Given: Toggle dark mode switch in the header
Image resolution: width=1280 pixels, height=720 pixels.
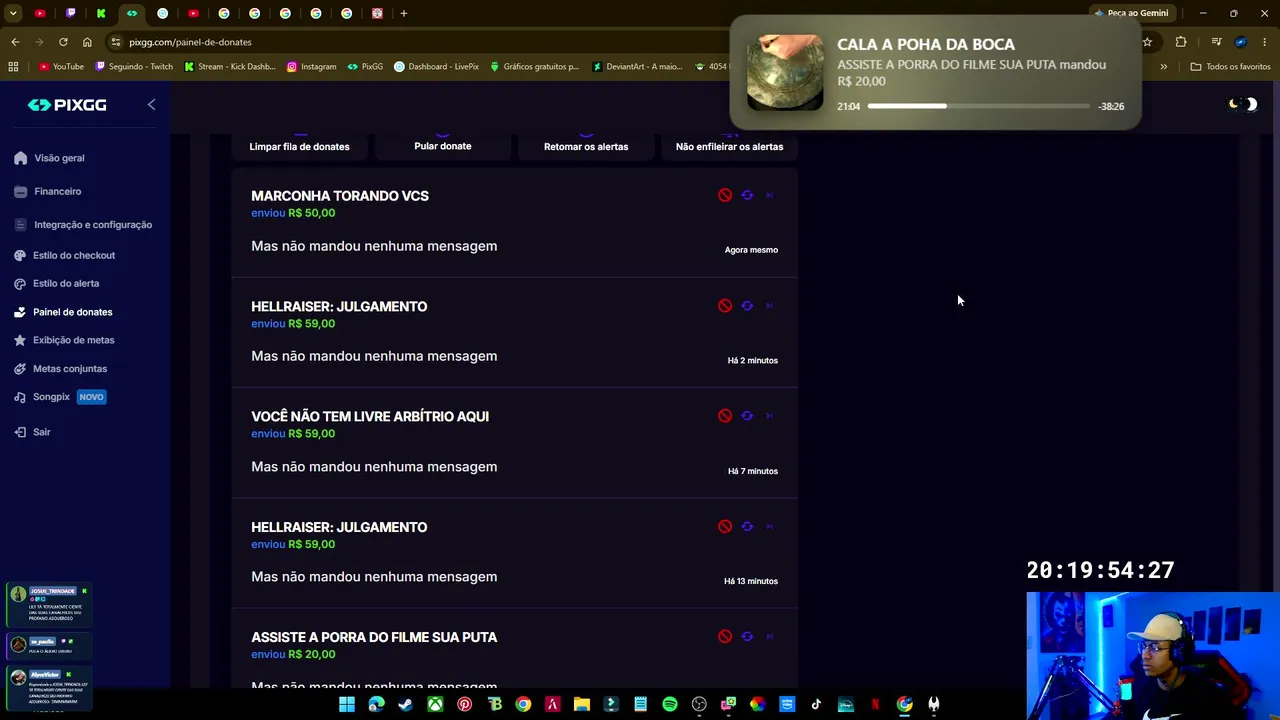Looking at the screenshot, I should [1243, 104].
